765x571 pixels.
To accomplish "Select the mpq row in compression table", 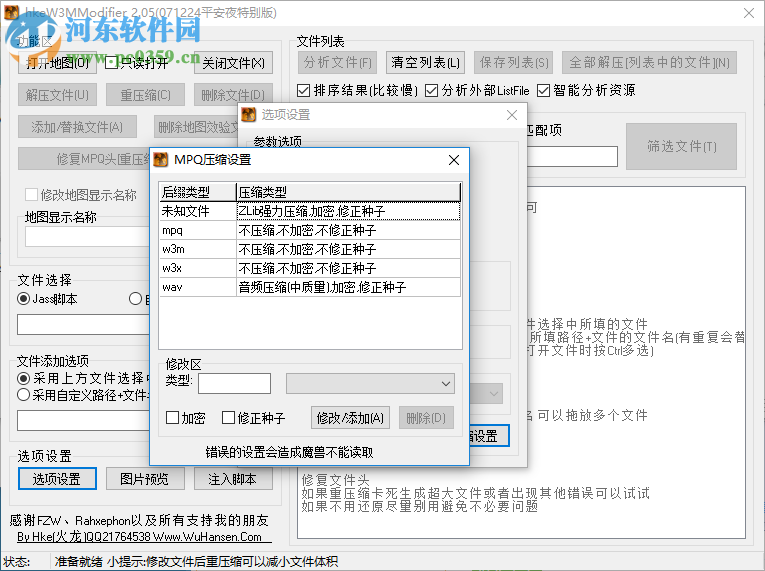I will click(x=310, y=230).
